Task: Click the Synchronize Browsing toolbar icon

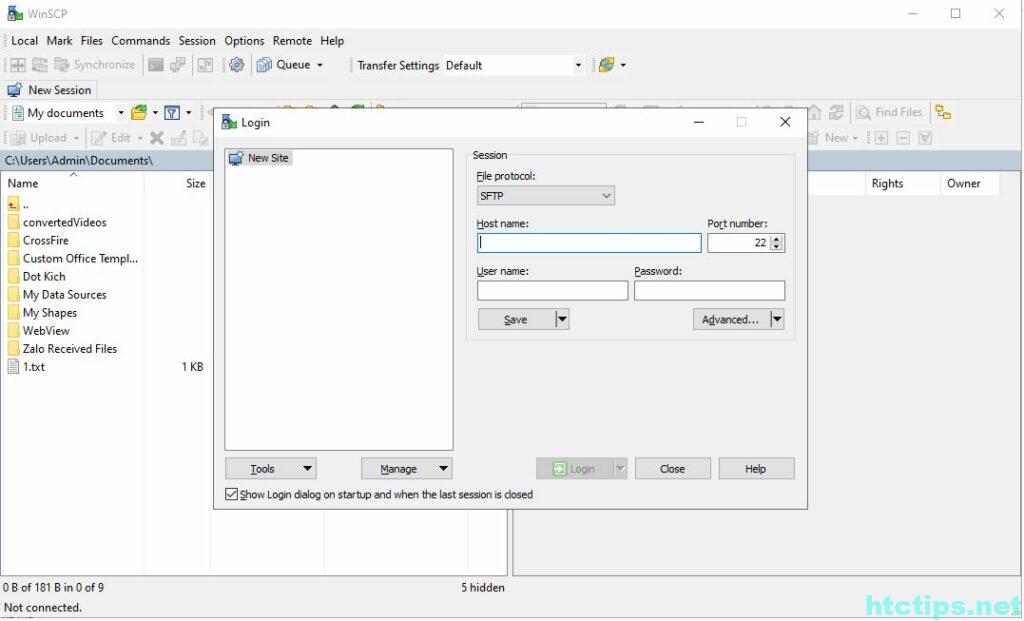Action: pos(206,65)
